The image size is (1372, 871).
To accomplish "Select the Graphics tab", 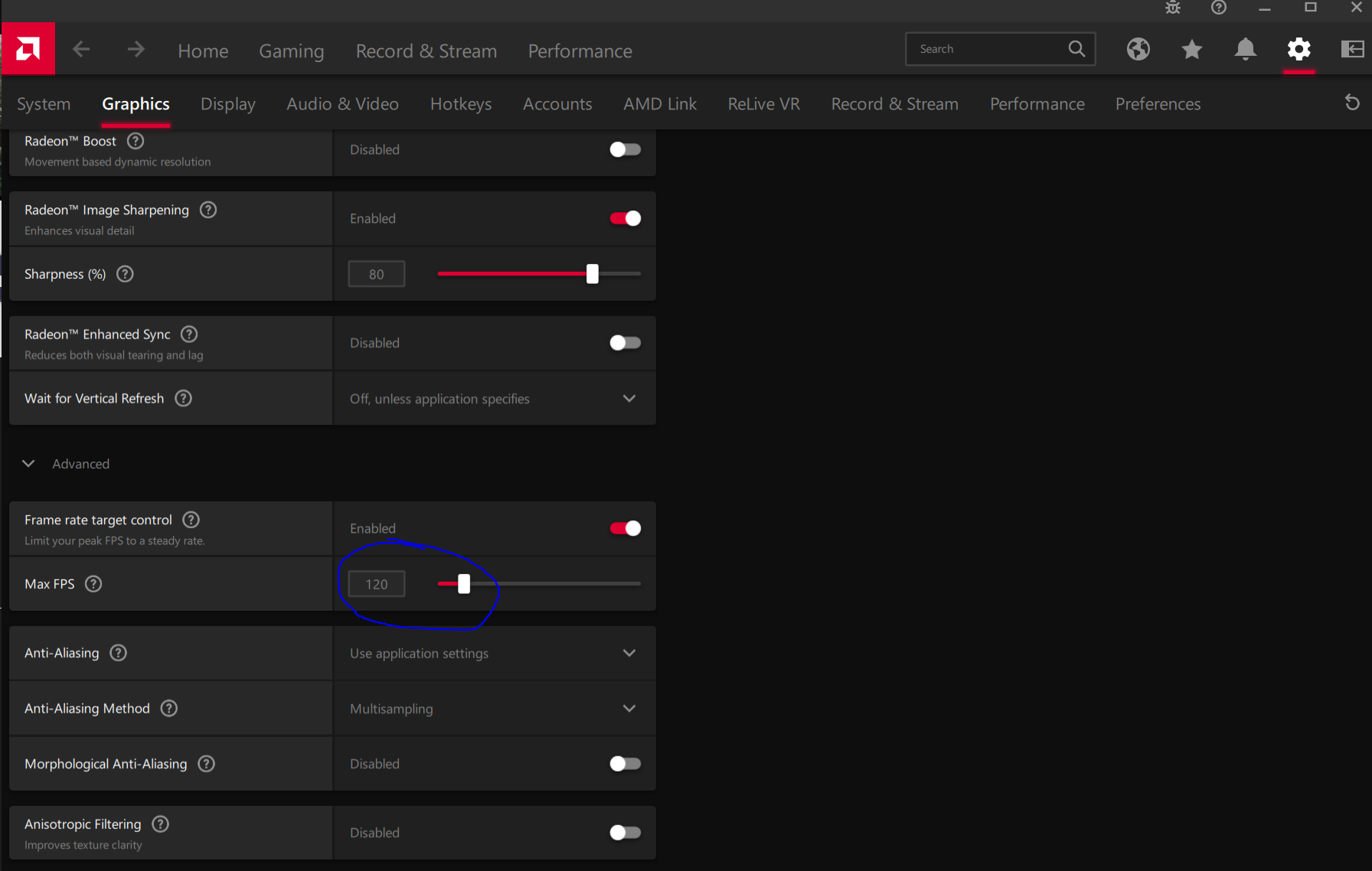I will 136,104.
